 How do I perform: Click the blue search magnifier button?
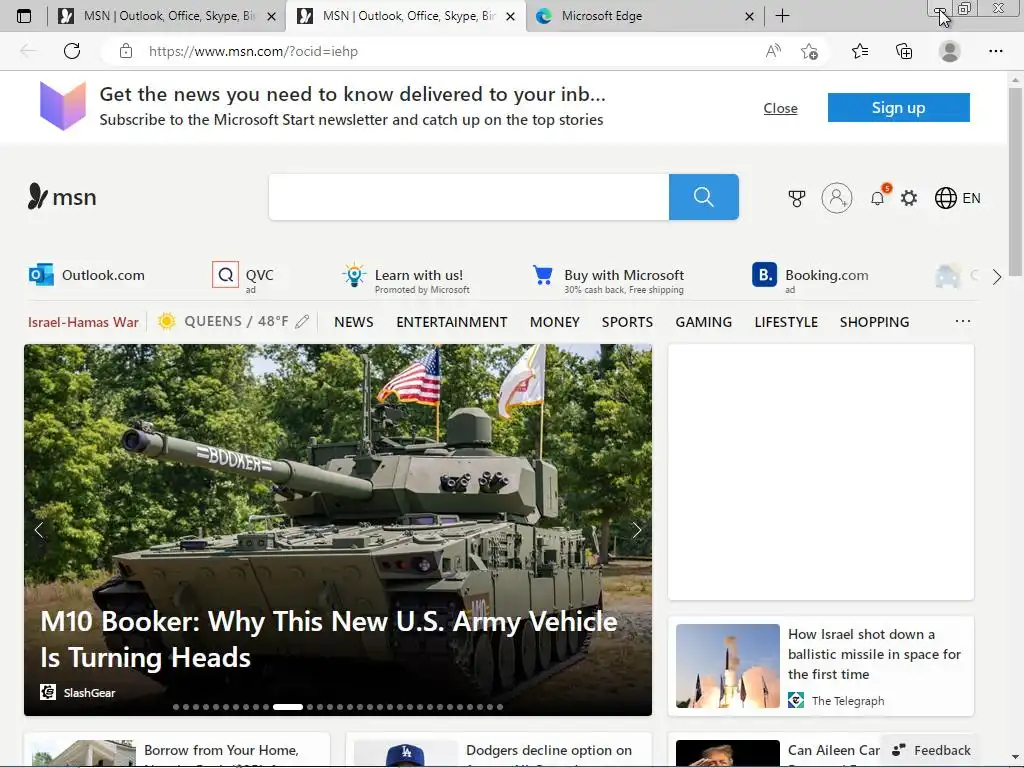[x=703, y=197]
